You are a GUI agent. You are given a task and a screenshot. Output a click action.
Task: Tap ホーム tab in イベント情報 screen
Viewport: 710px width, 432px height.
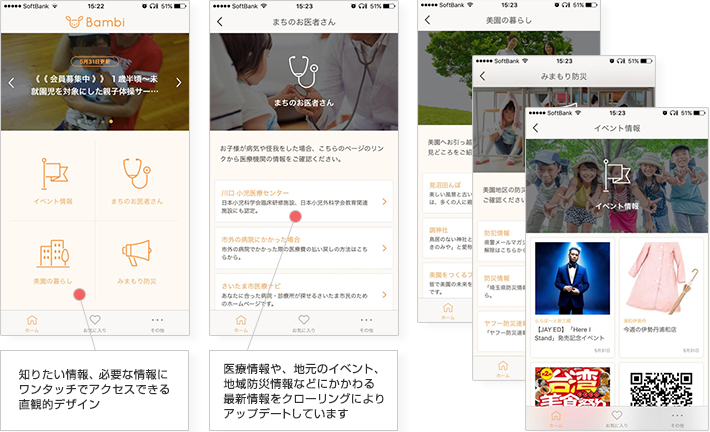[556, 419]
